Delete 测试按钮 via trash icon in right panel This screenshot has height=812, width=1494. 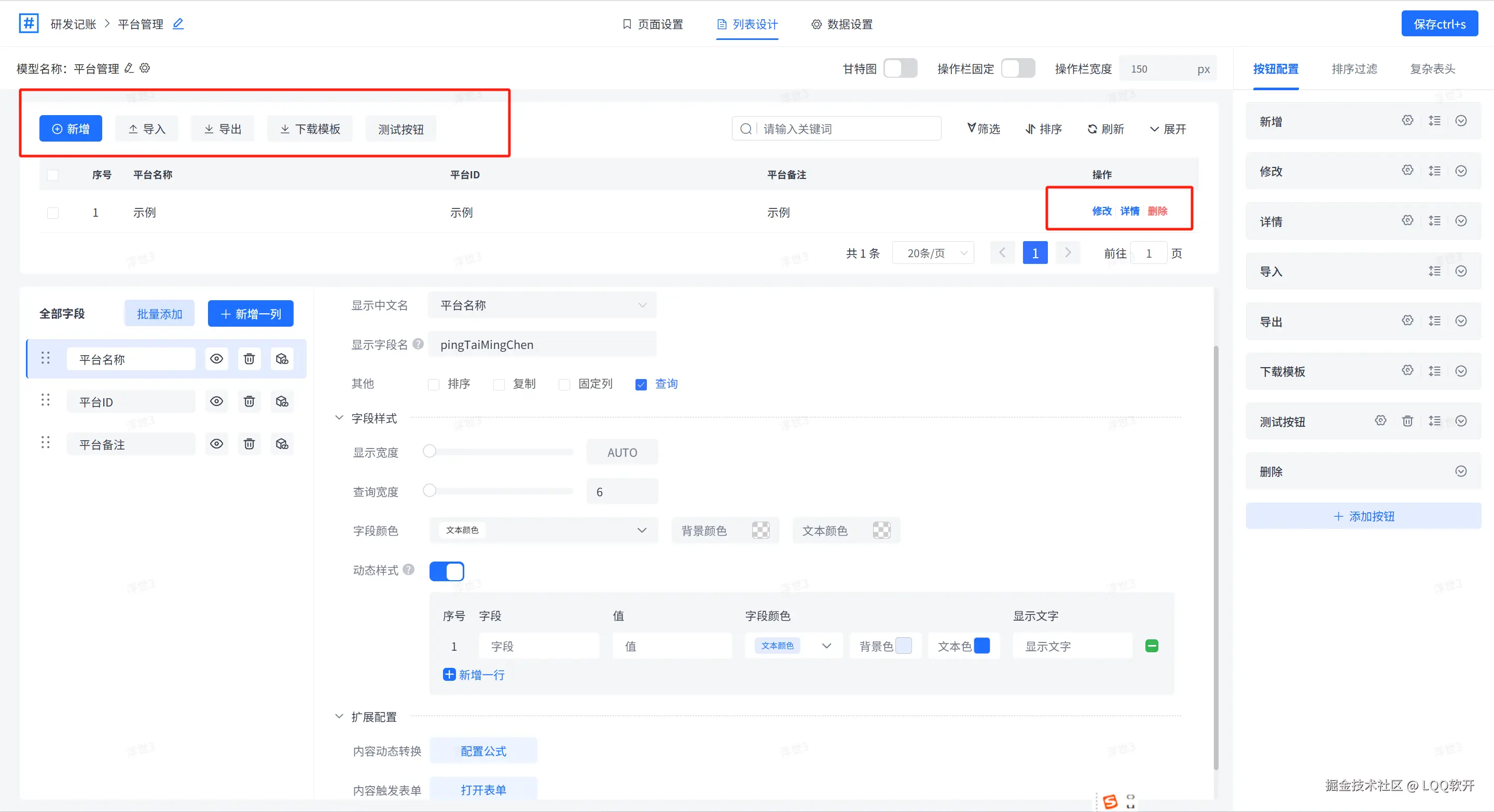(1407, 422)
